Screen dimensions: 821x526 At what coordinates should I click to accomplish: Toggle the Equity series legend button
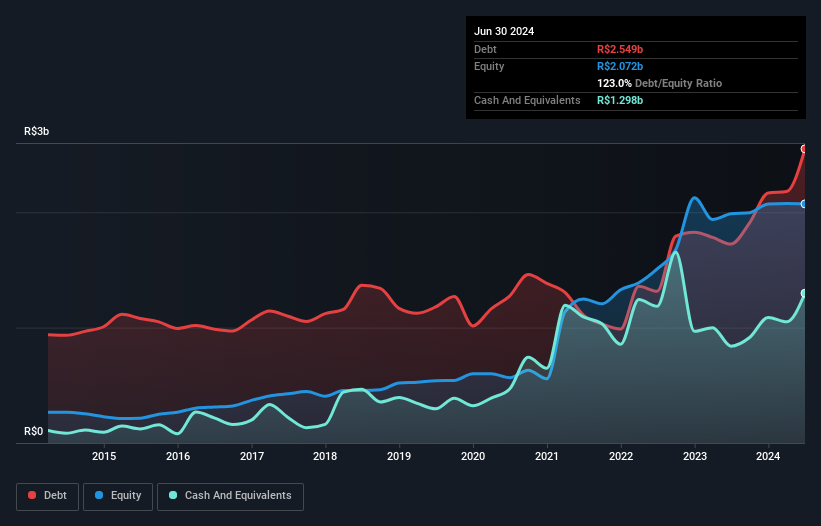click(118, 496)
